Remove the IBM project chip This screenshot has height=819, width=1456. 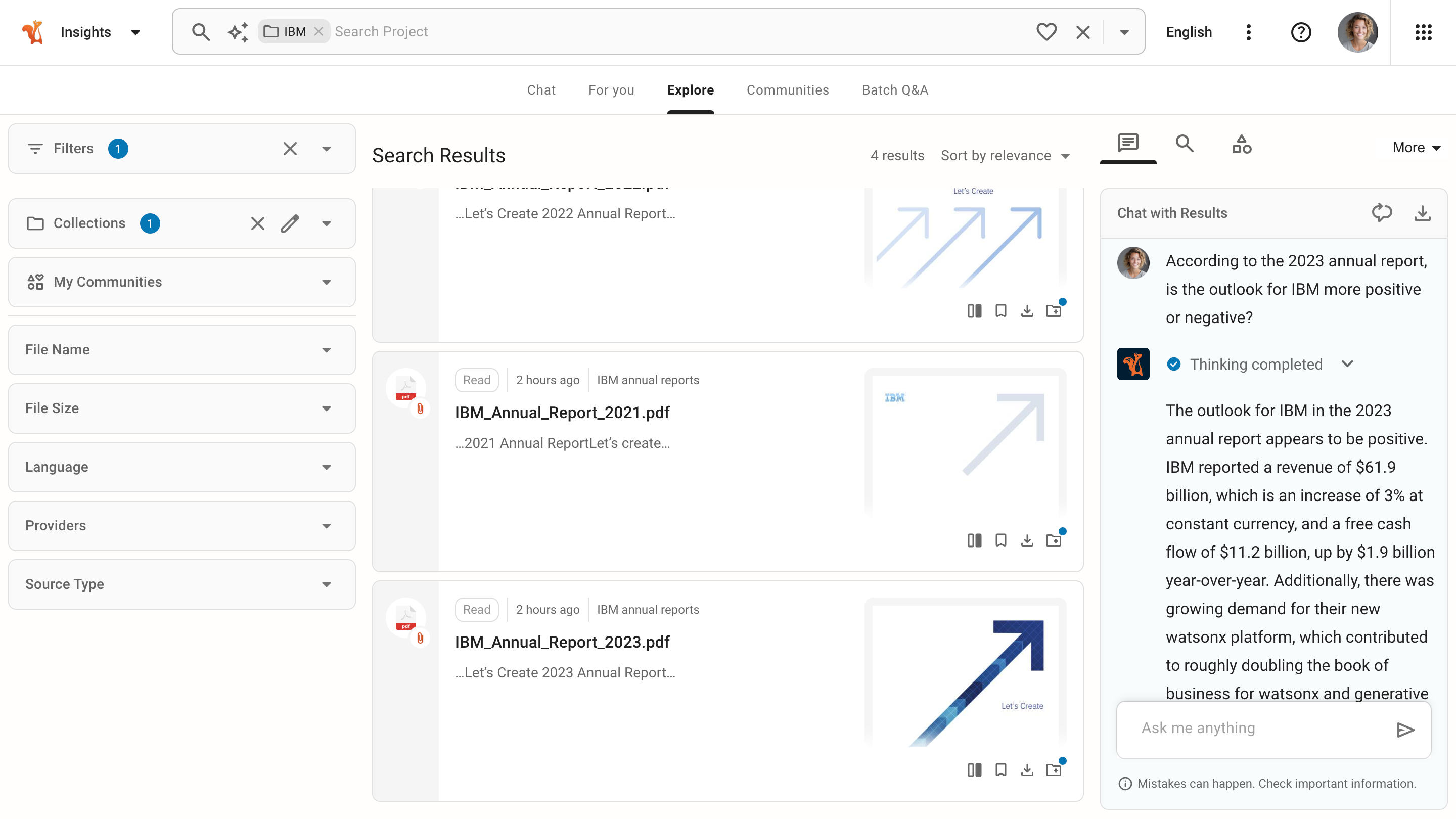(319, 32)
